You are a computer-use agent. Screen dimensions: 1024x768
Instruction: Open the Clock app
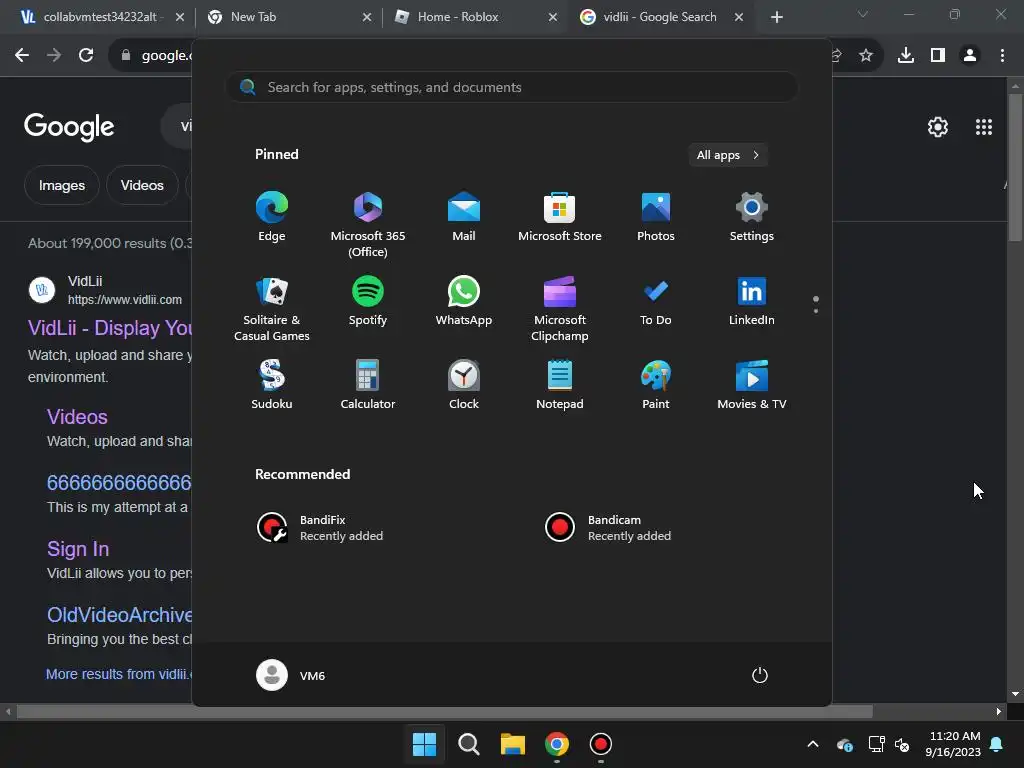[464, 385]
